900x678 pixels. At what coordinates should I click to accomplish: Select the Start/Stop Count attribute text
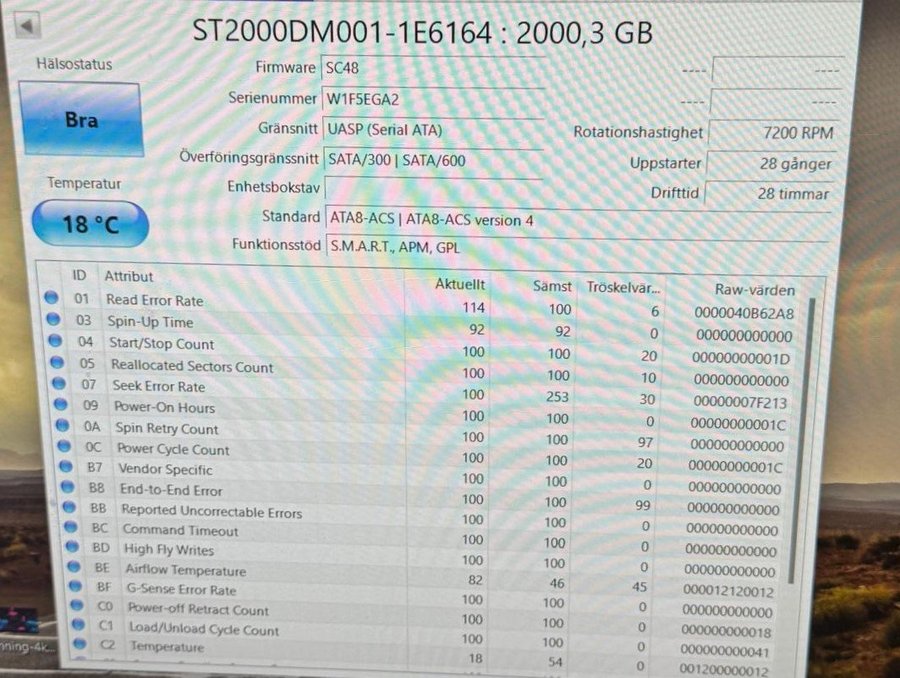point(161,344)
